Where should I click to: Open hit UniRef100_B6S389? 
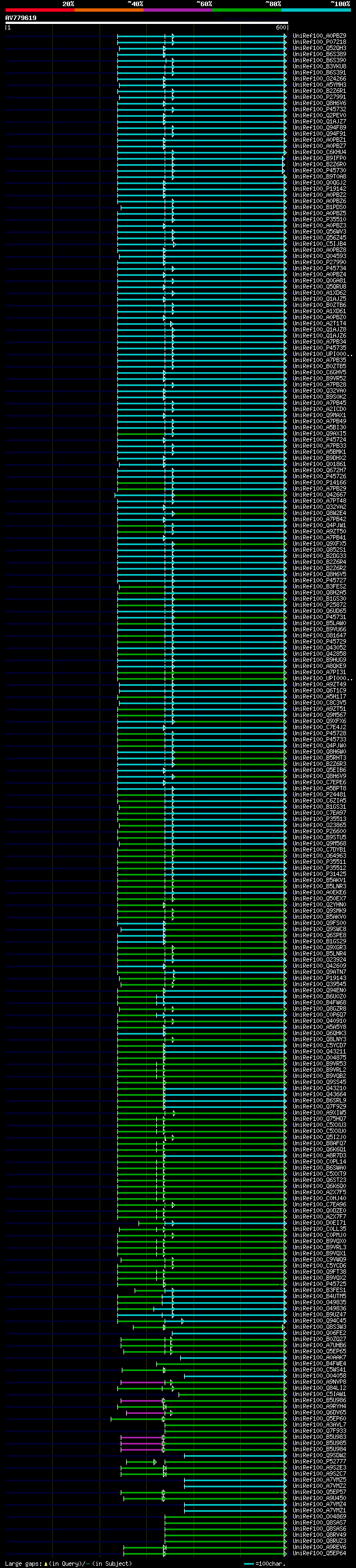pos(319,54)
